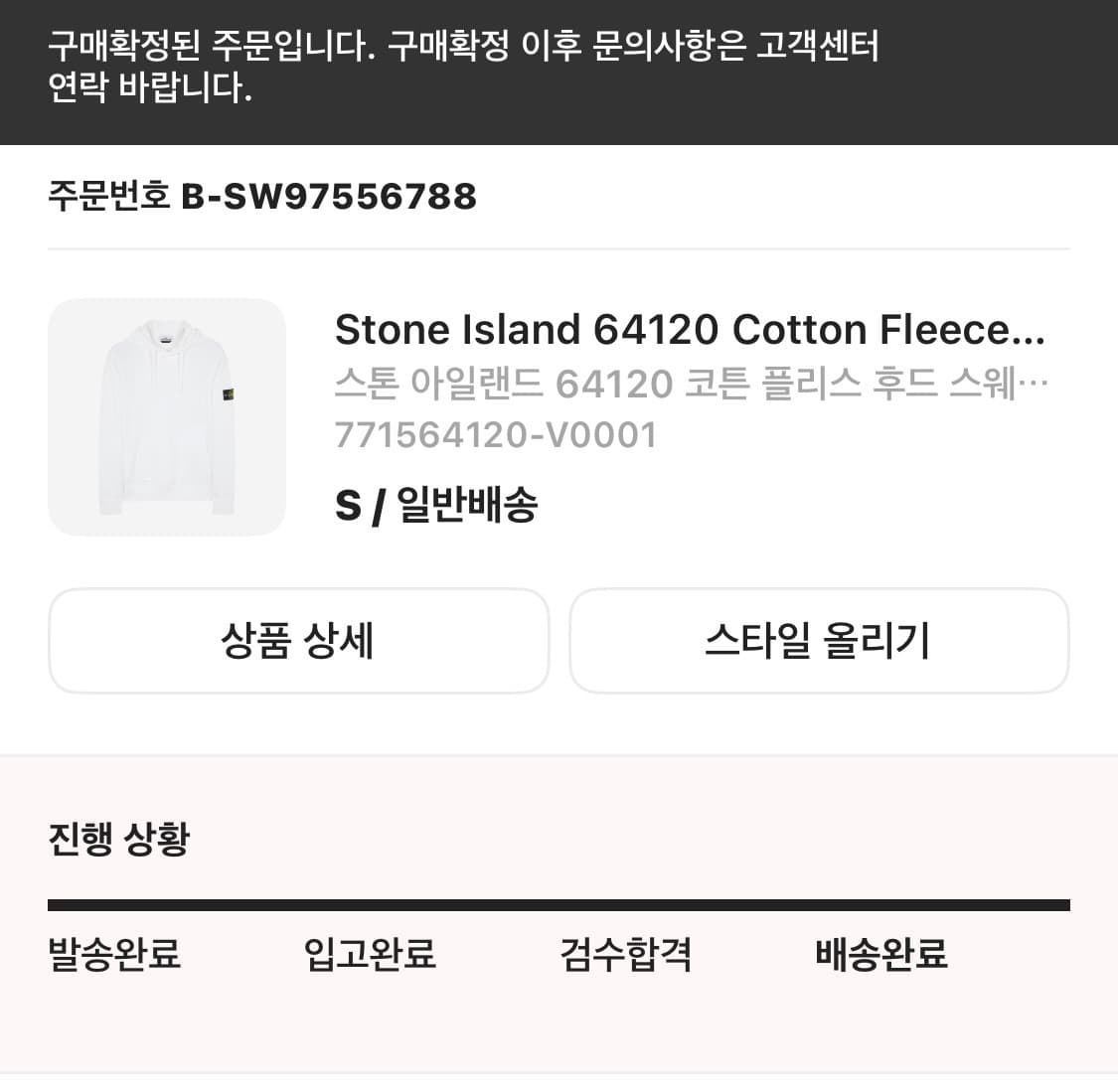Click 스타일 올리기 to upload style

pyautogui.click(x=819, y=641)
